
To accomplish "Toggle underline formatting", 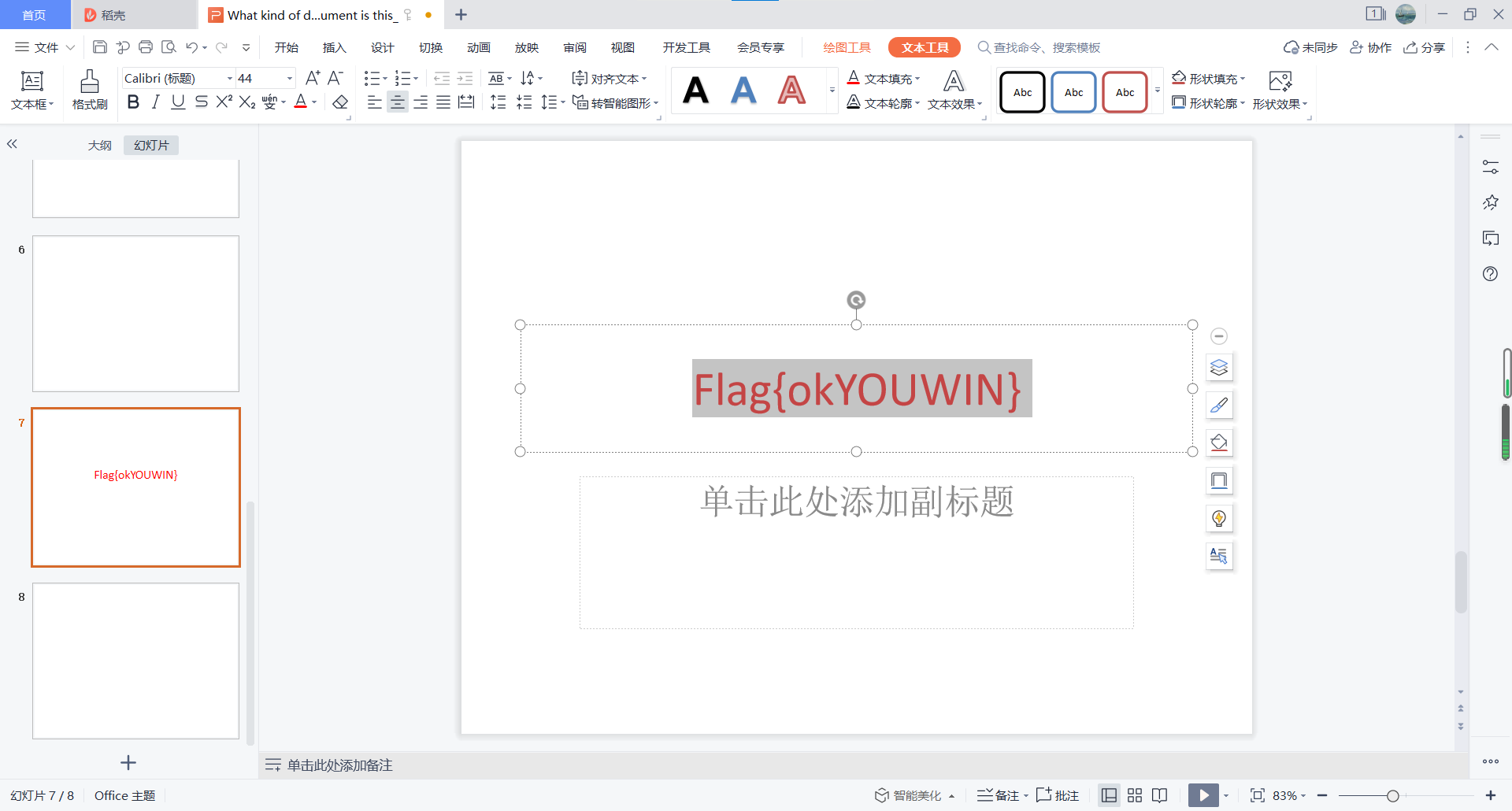I will click(x=178, y=102).
